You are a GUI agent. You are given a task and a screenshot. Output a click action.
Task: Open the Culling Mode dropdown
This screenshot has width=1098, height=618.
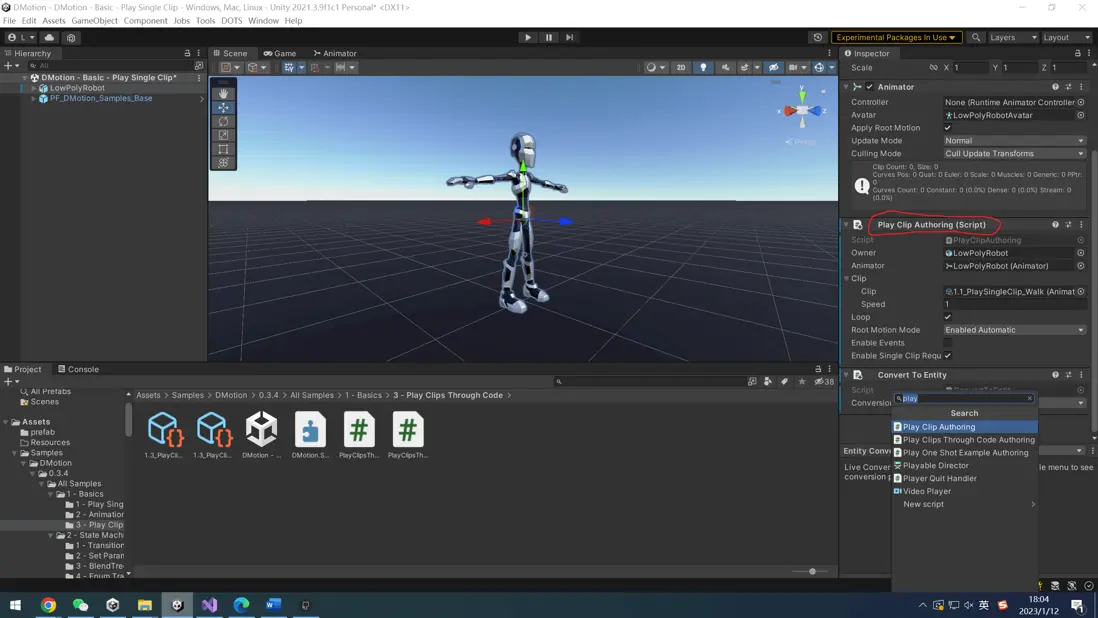tap(1014, 154)
